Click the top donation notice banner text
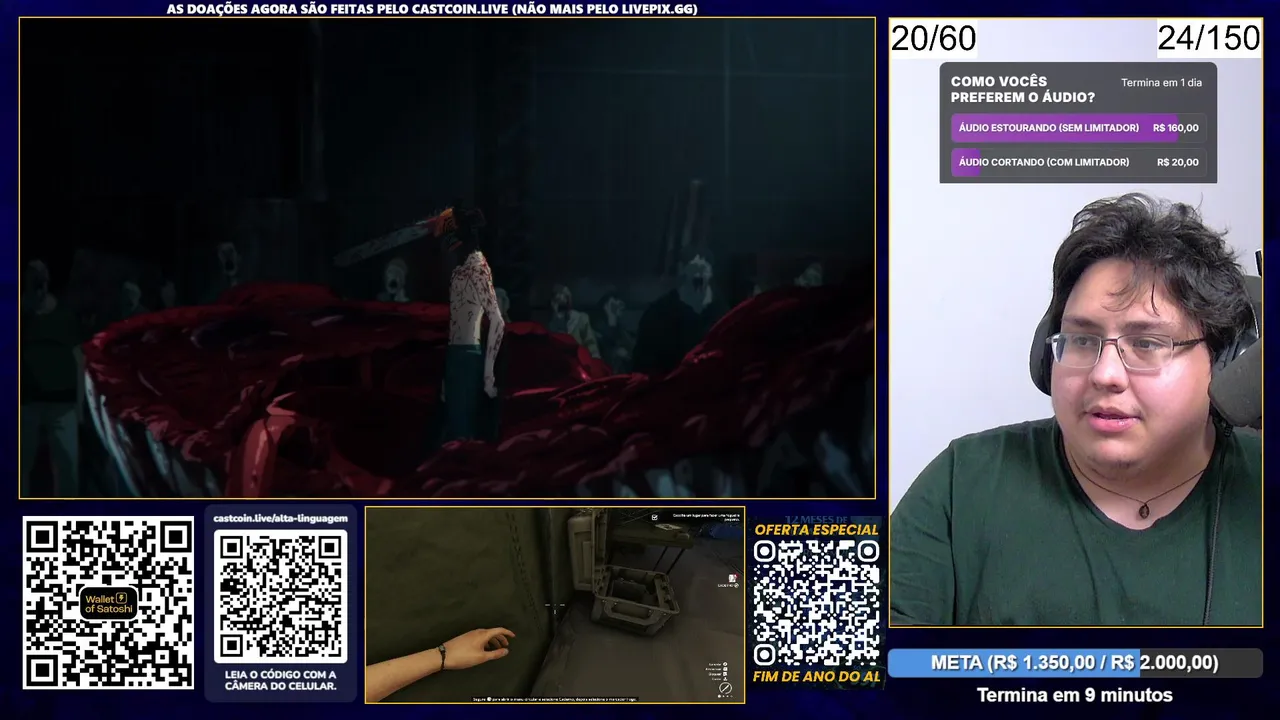 [432, 9]
